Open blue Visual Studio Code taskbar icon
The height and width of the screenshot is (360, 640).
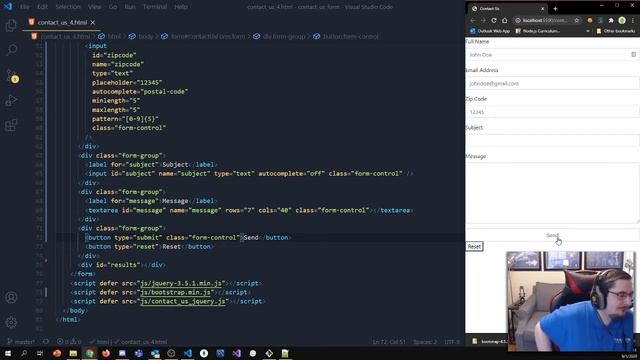[188, 353]
